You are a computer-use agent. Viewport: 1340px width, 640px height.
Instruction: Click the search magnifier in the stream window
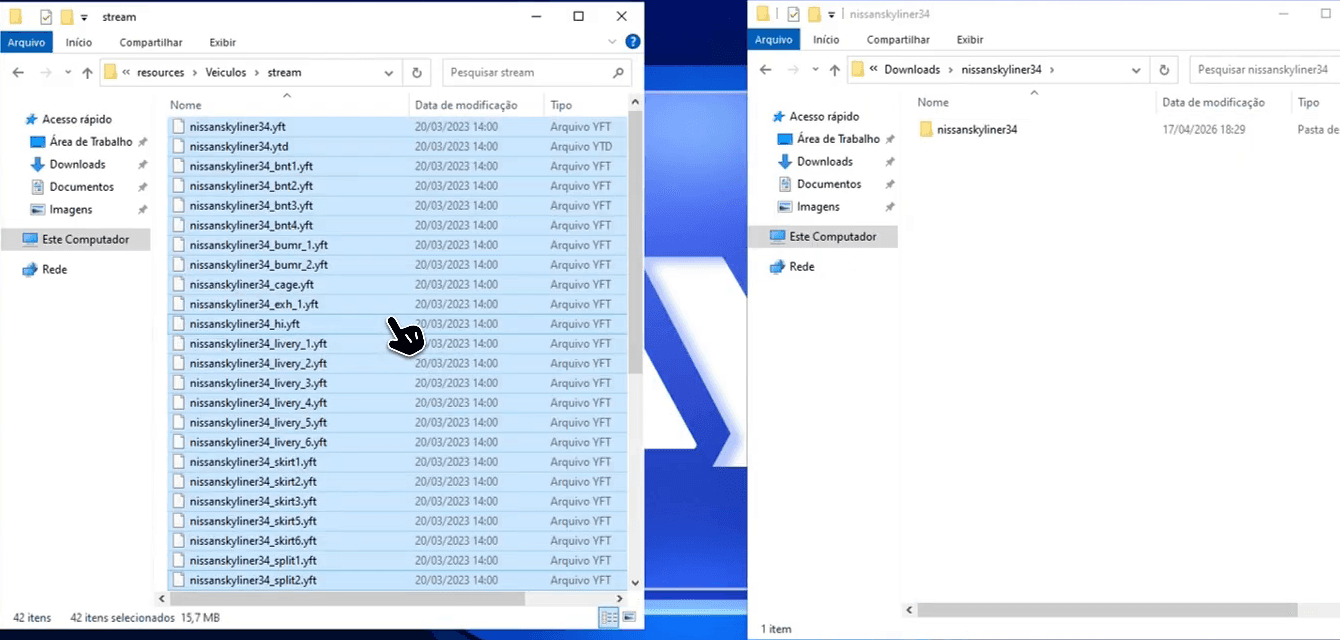tap(619, 72)
